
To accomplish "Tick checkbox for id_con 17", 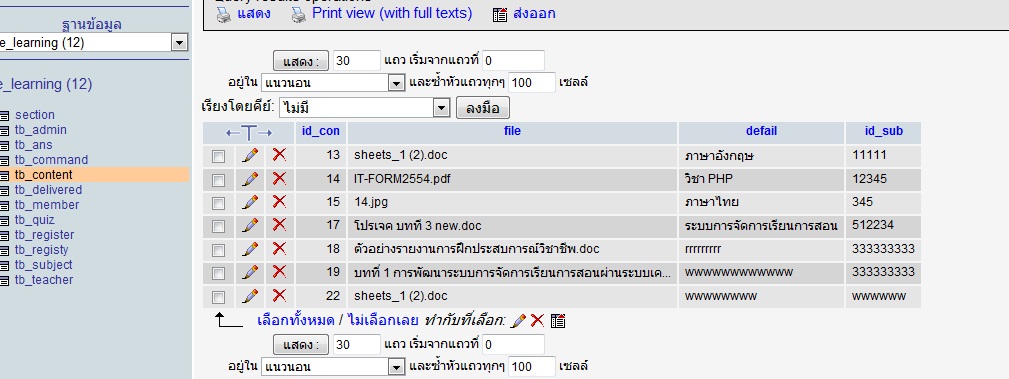I will pyautogui.click(x=219, y=226).
